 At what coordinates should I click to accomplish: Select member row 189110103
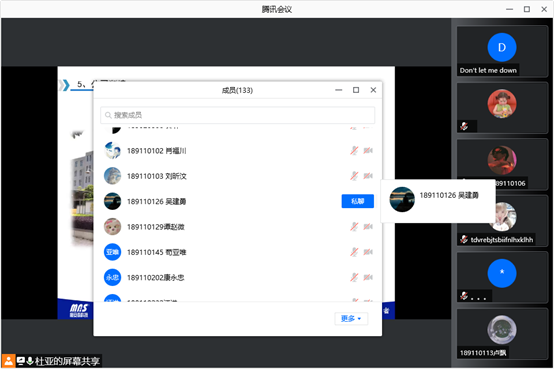pos(237,176)
